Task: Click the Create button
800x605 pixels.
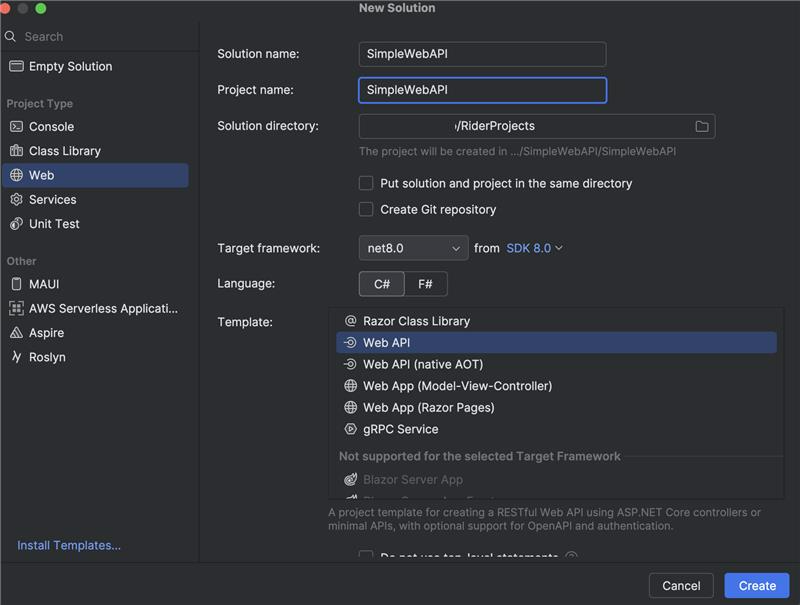Action: tap(757, 586)
